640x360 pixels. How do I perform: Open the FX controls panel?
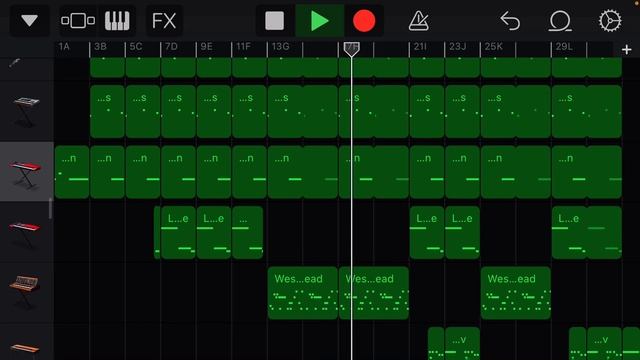pos(164,20)
